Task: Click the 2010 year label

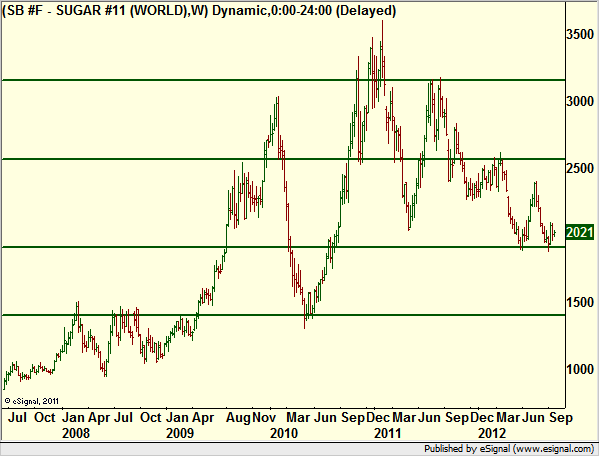Action: click(x=284, y=433)
